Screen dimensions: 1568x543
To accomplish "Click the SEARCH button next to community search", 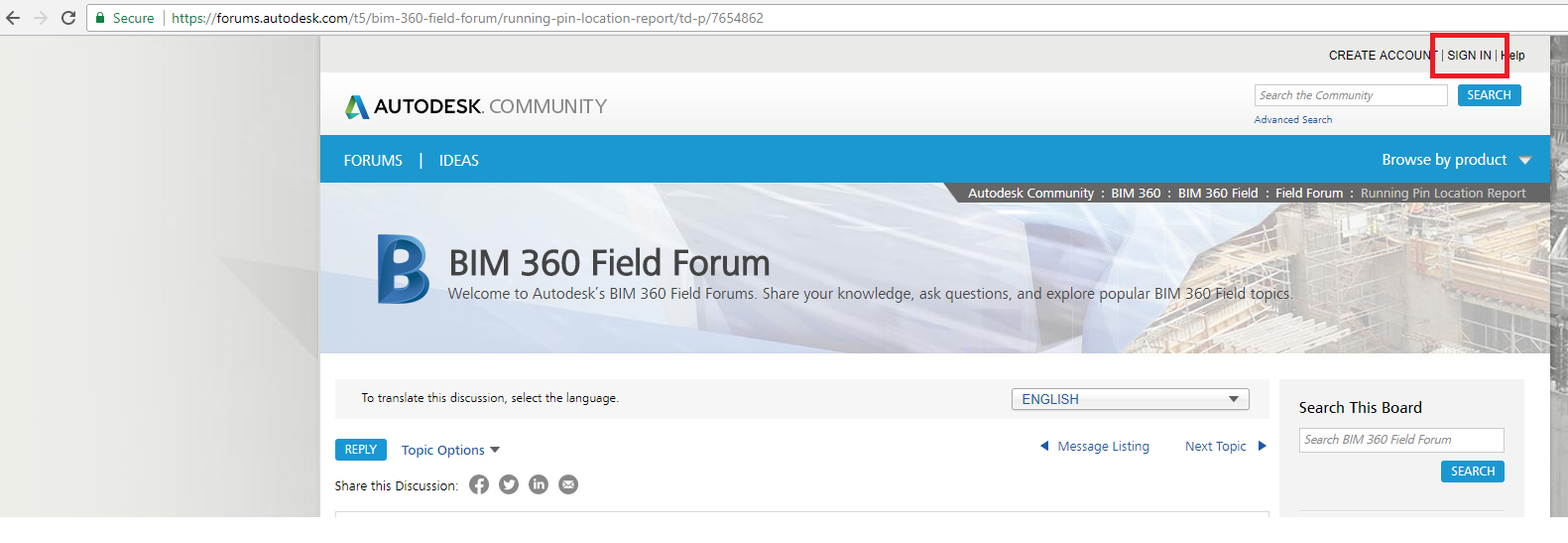I will point(1489,95).
